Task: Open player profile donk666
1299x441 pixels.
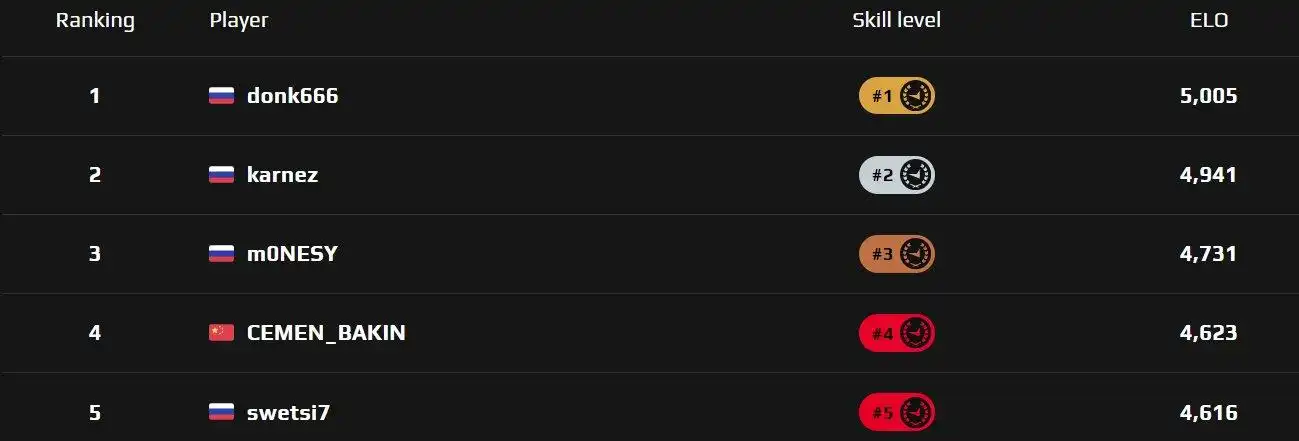Action: click(292, 96)
